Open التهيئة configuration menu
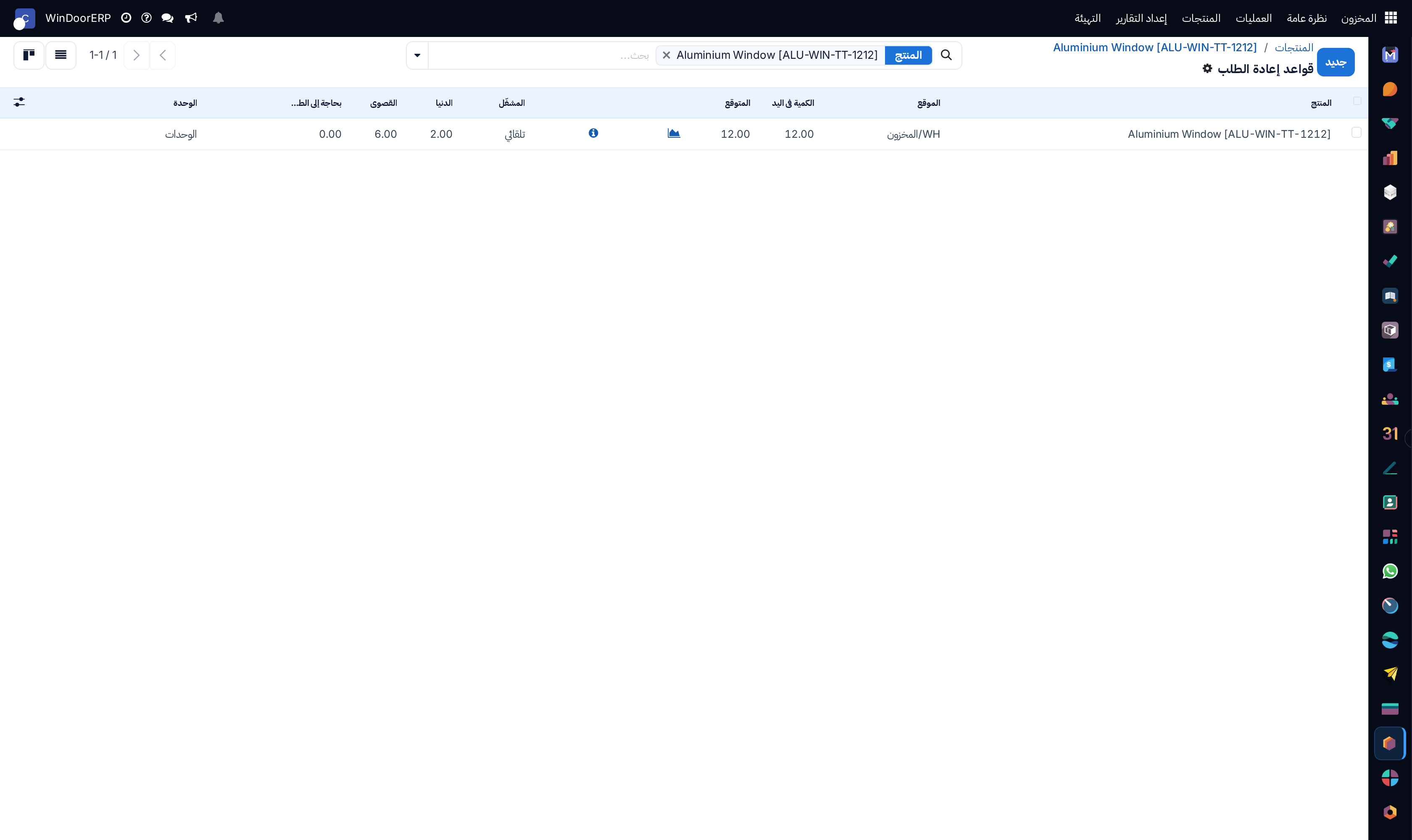The height and width of the screenshot is (840, 1412). coord(1088,18)
